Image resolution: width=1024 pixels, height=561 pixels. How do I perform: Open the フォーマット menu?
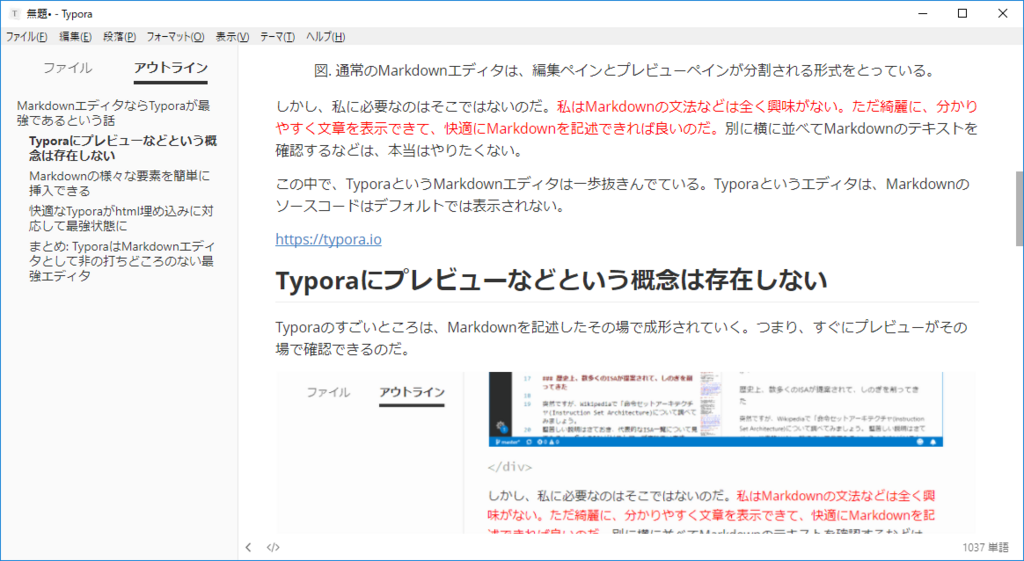point(175,37)
